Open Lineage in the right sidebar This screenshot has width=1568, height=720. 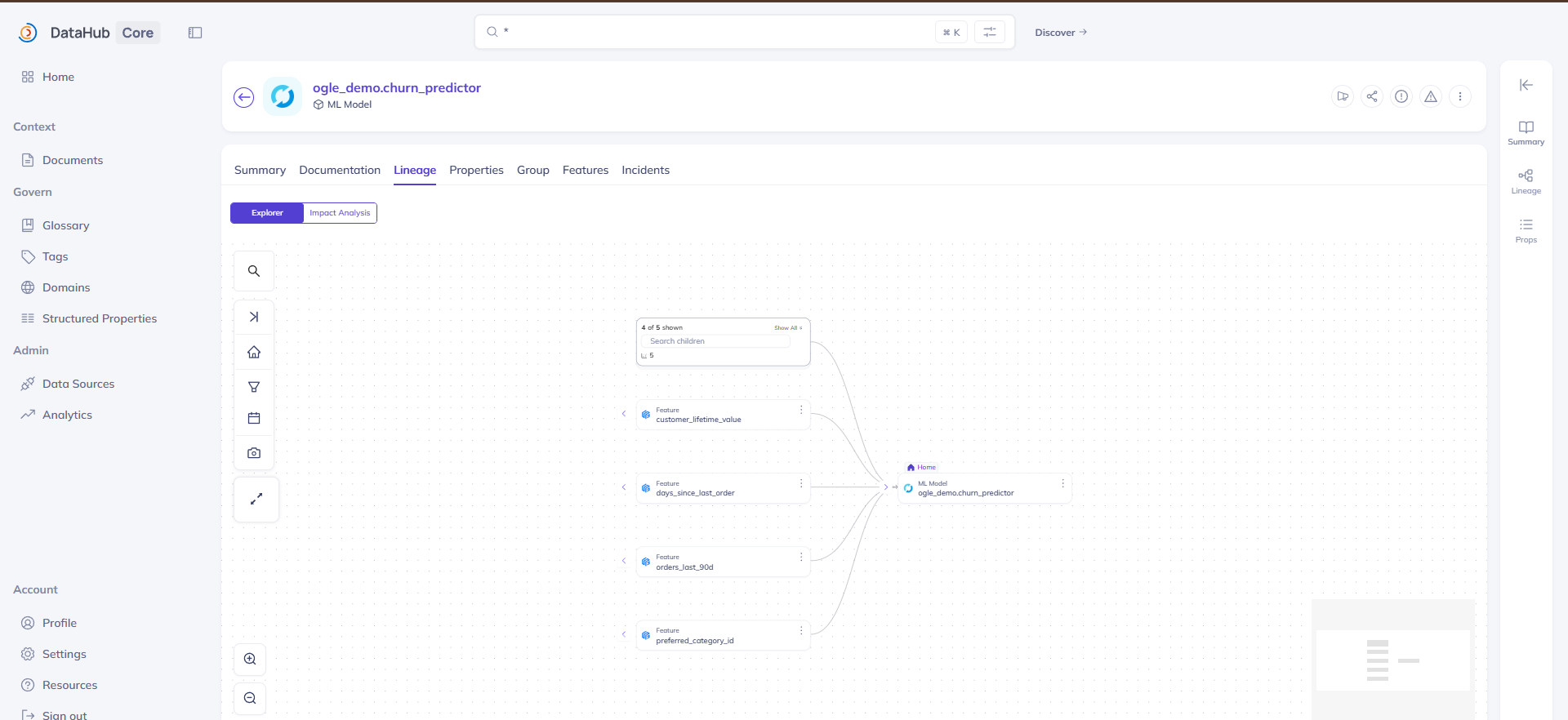point(1526,181)
